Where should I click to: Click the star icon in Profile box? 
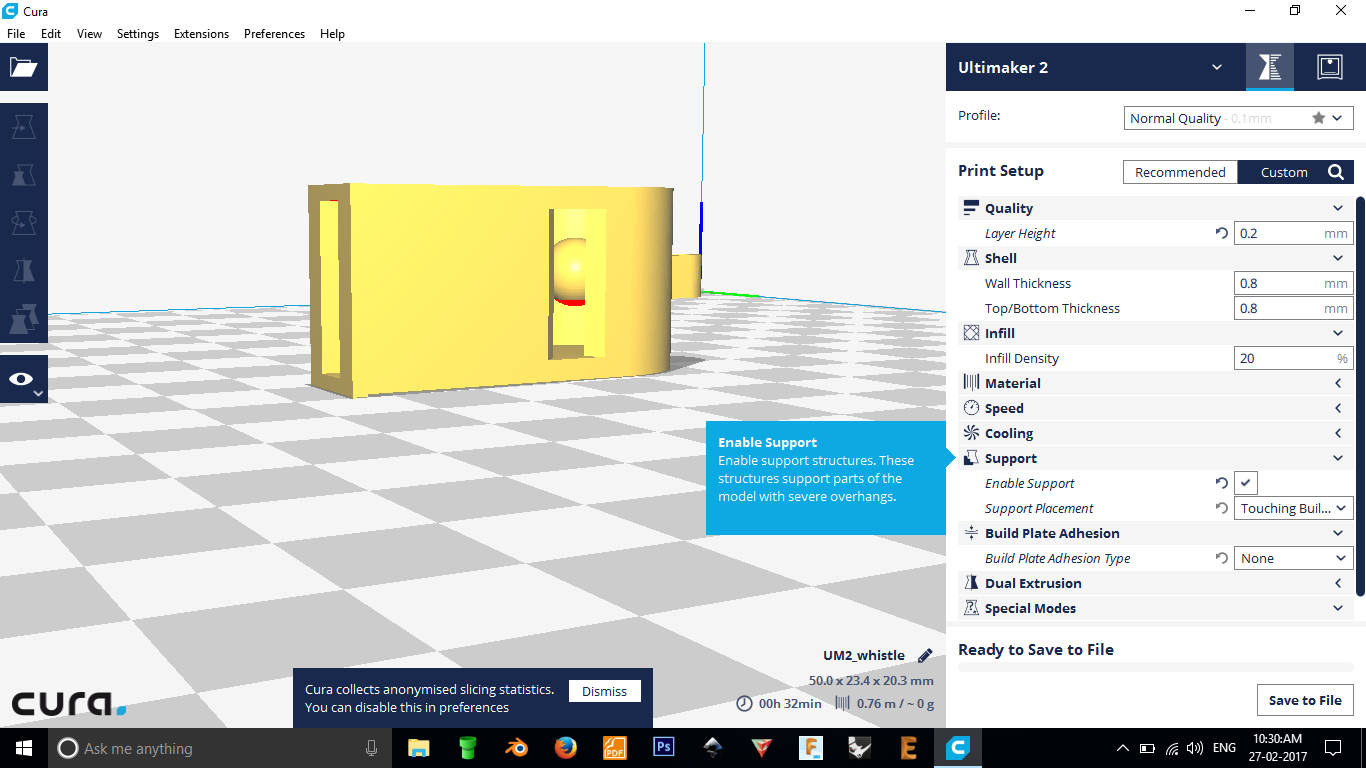tap(1319, 118)
